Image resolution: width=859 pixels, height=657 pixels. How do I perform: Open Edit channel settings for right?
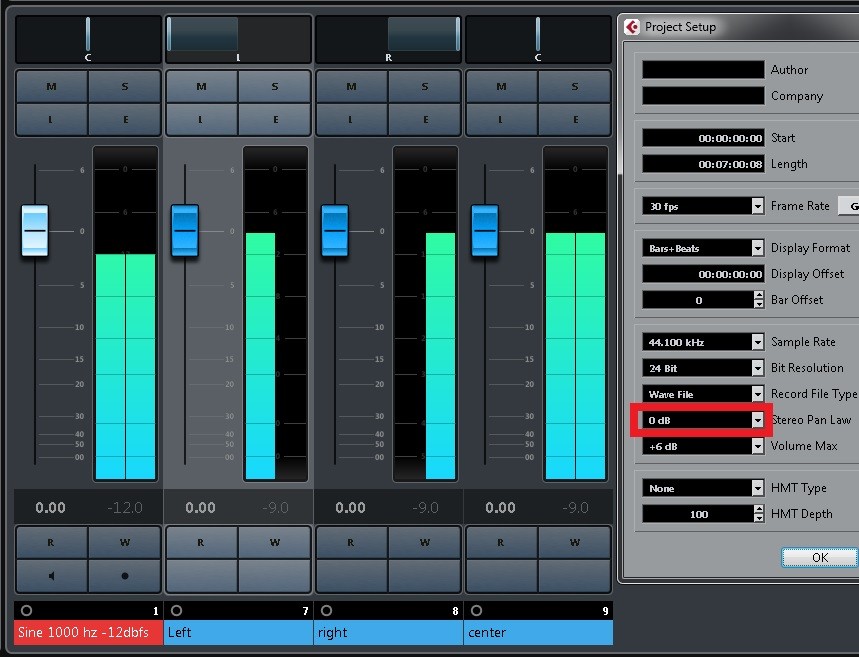point(425,119)
